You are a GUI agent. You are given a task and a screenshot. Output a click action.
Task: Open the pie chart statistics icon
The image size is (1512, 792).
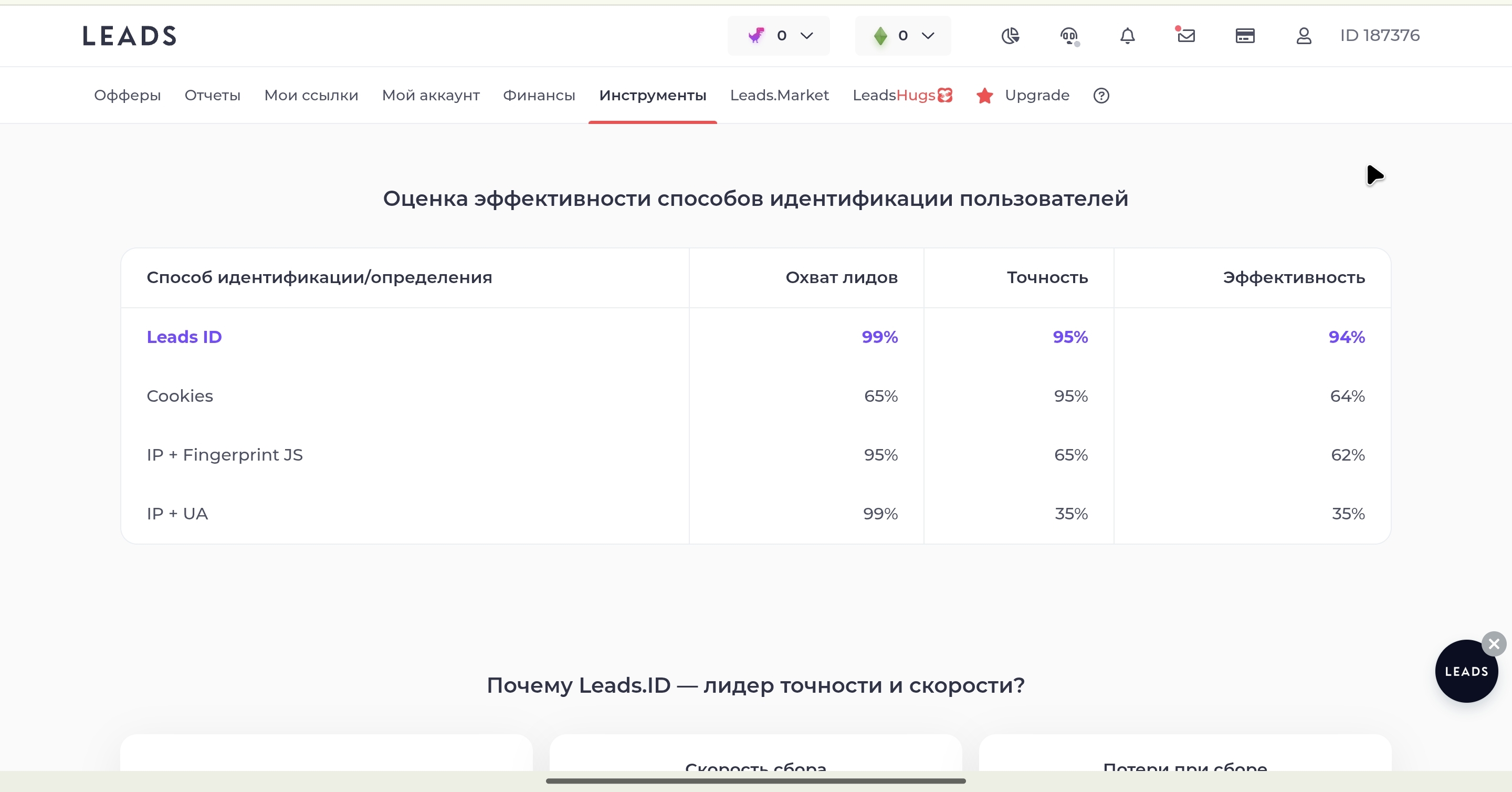pyautogui.click(x=1010, y=36)
